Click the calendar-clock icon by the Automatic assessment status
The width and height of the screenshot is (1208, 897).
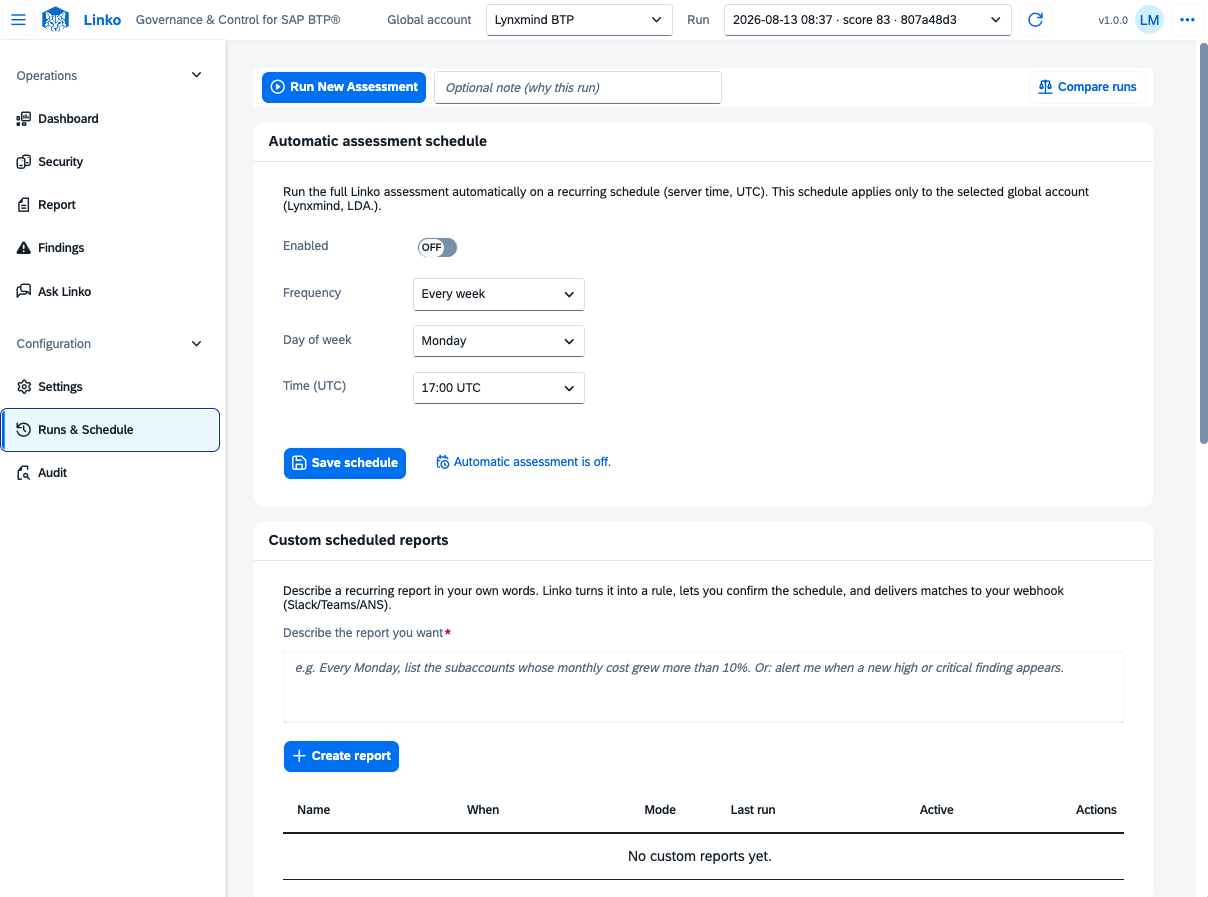[x=443, y=462]
